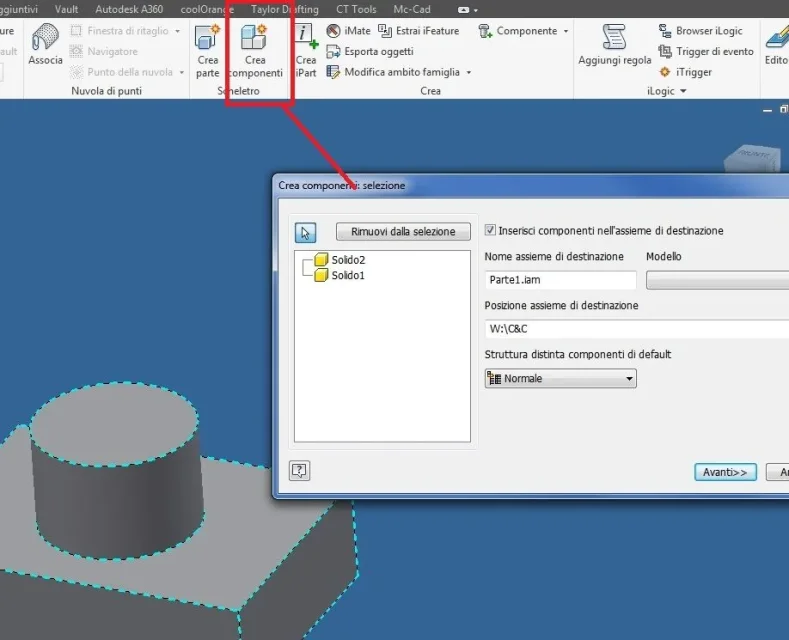Select Solido2 in the selection list
Viewport: 789px width, 640px height.
(348, 260)
